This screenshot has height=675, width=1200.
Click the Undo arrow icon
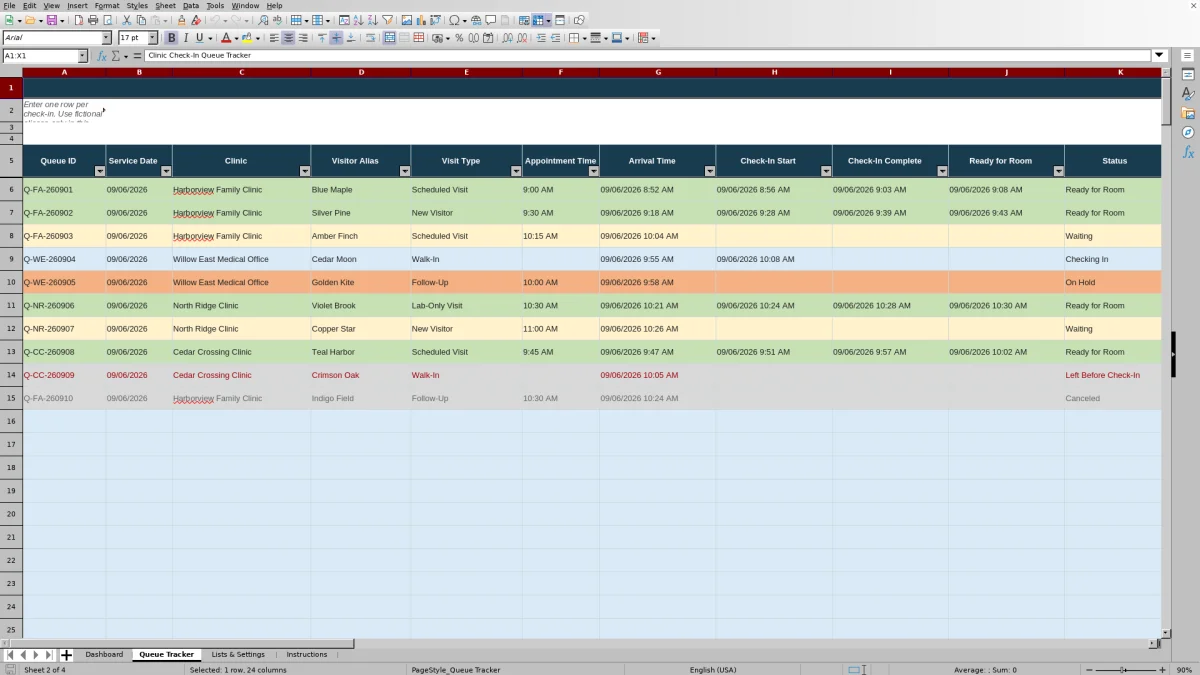click(x=215, y=20)
